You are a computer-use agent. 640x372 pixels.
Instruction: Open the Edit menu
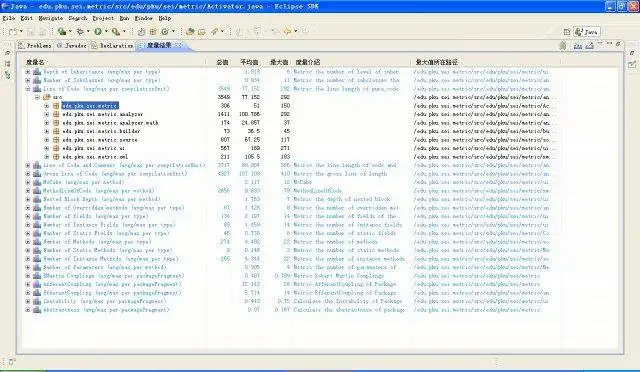point(27,18)
